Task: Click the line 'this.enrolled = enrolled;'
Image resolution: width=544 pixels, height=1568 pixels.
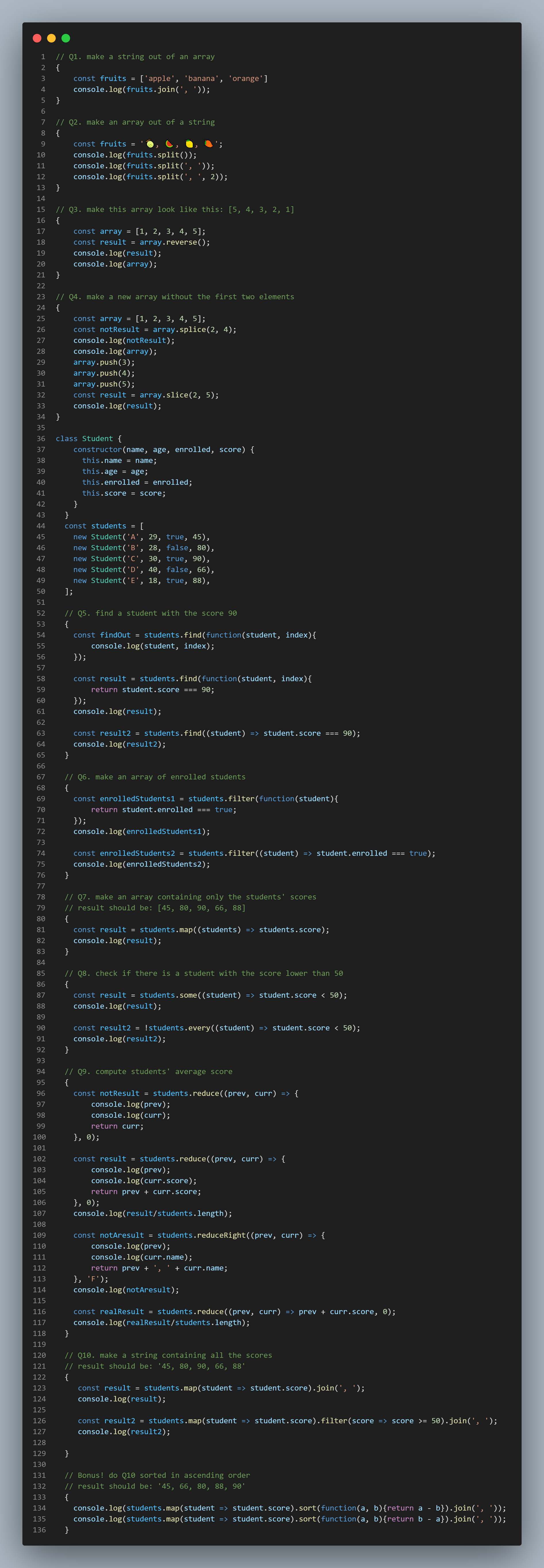Action: pyautogui.click(x=137, y=483)
